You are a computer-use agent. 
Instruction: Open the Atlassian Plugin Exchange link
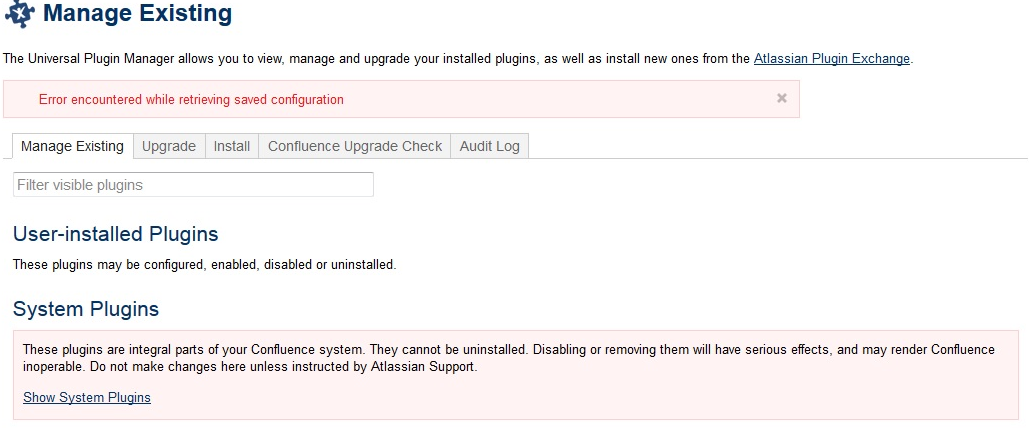pyautogui.click(x=831, y=58)
